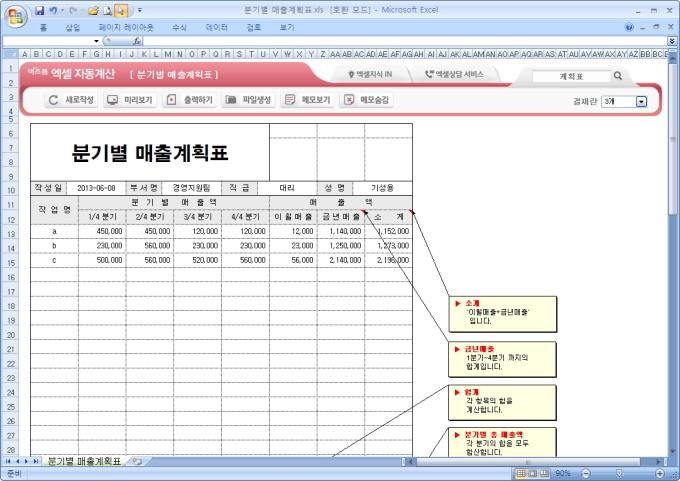Image resolution: width=680 pixels, height=481 pixels.
Task: Click the 파일생성 folder button
Action: click(248, 101)
